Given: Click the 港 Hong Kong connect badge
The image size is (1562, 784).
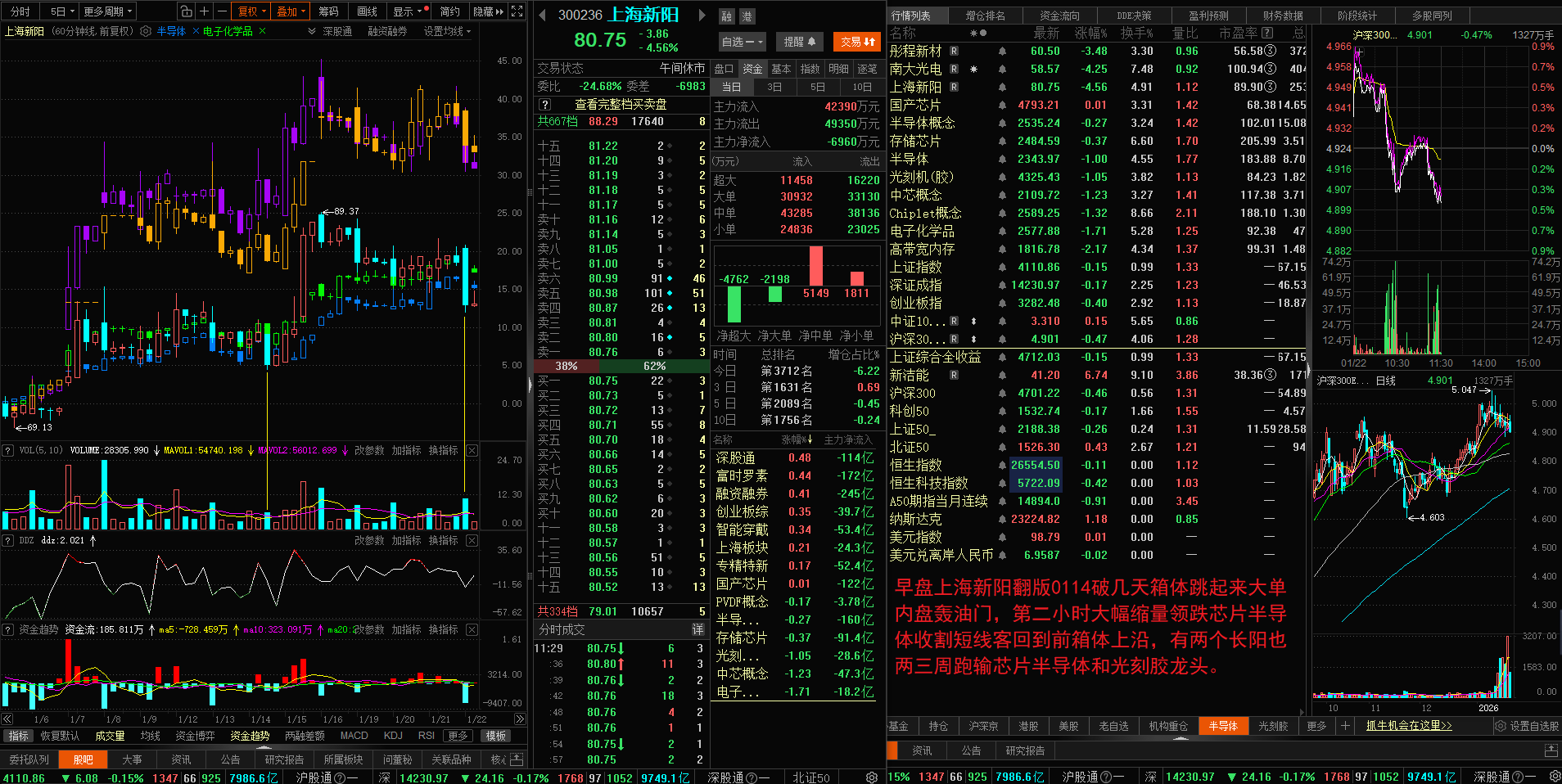Looking at the screenshot, I should coord(747,16).
